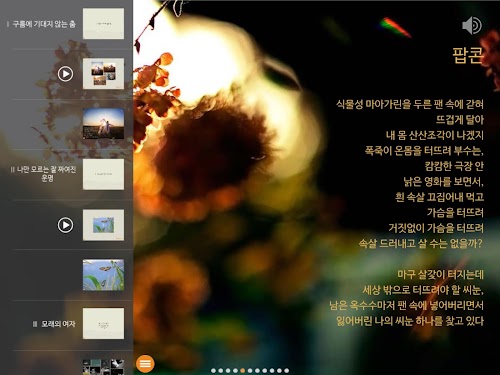500x375 pixels.
Task: Click the poem title 팝콘
Action: 468,55
